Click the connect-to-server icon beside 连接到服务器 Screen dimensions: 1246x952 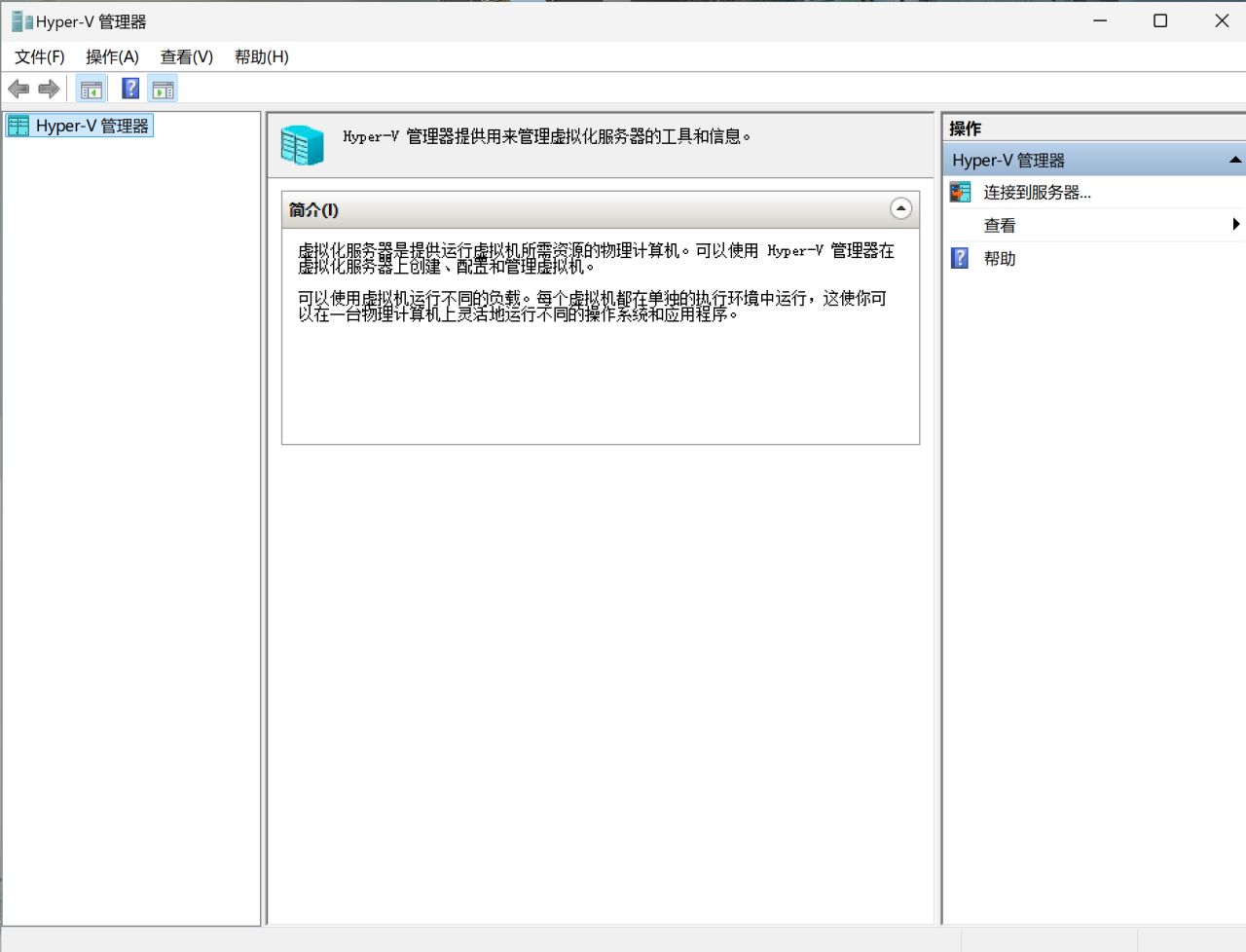coord(961,192)
